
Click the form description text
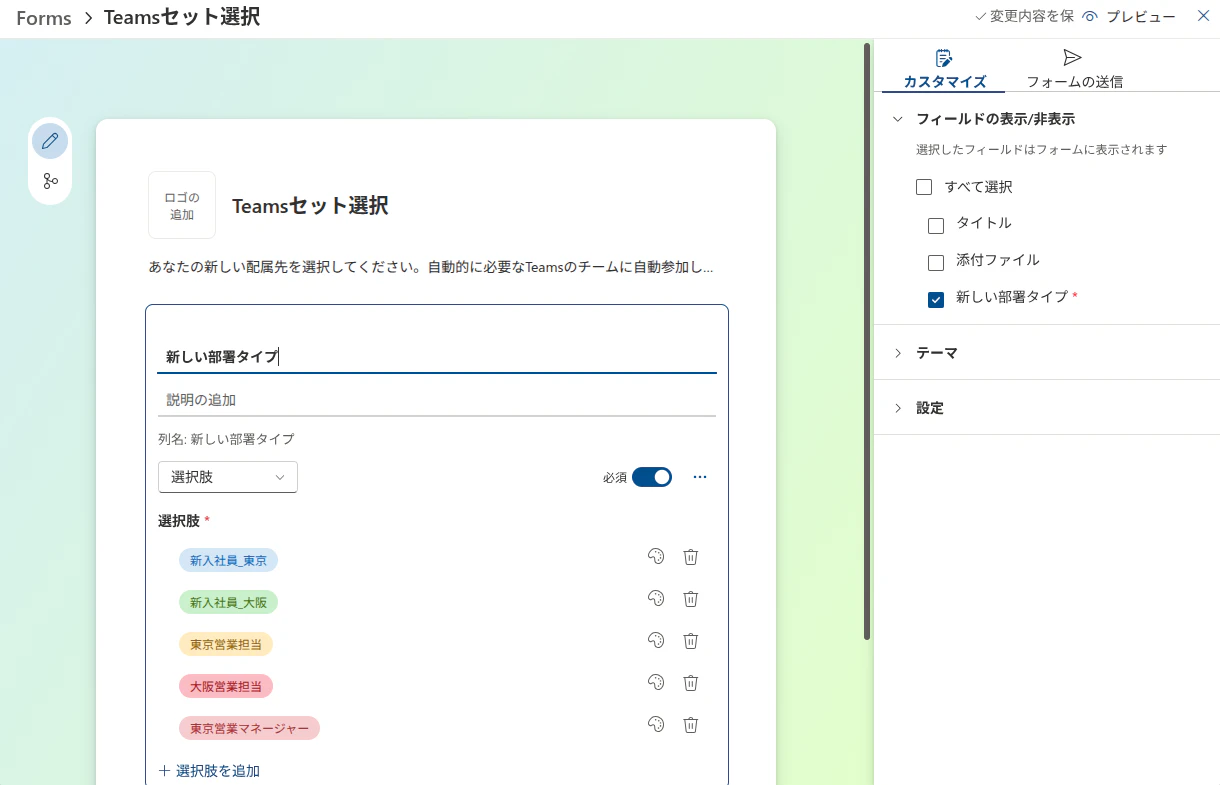coord(431,268)
